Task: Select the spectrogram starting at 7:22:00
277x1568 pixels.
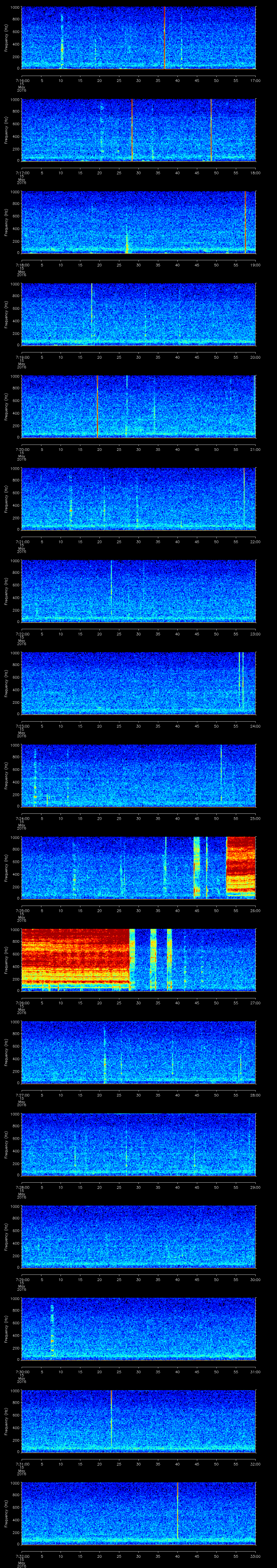Action: (x=138, y=591)
